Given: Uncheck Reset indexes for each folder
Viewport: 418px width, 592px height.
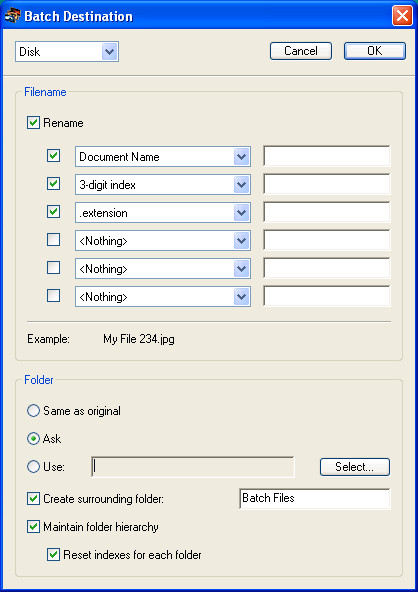Looking at the screenshot, I should coord(53,555).
